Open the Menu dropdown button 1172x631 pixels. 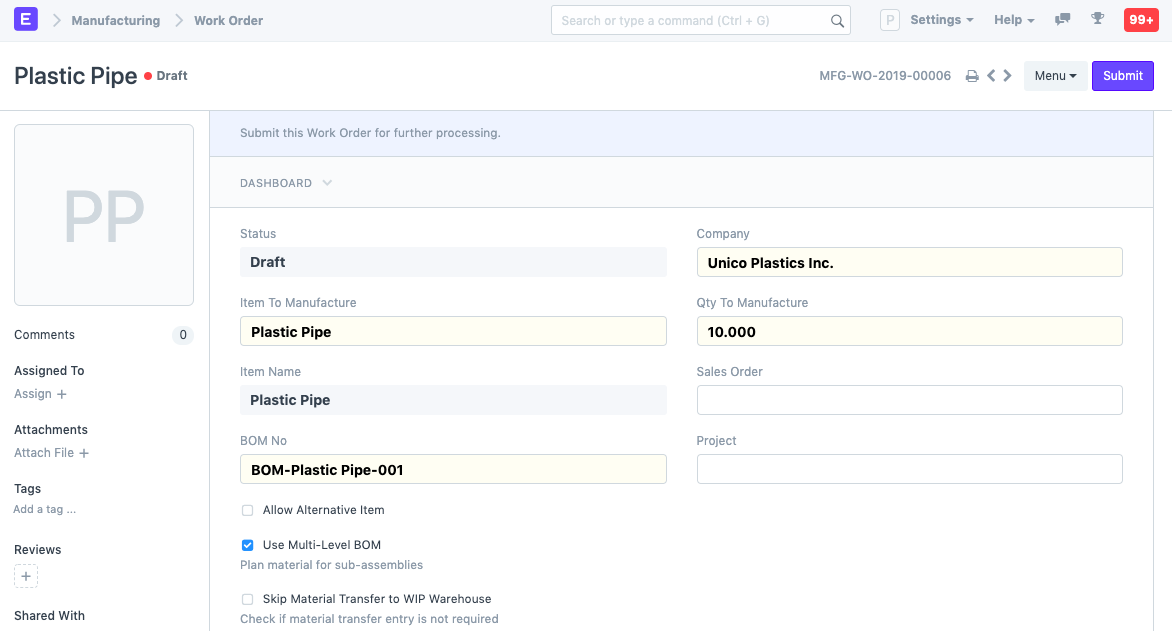[x=1055, y=76]
